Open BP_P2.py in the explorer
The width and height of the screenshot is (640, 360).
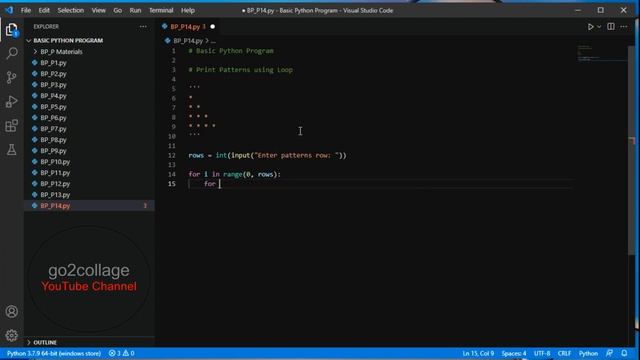coord(53,73)
